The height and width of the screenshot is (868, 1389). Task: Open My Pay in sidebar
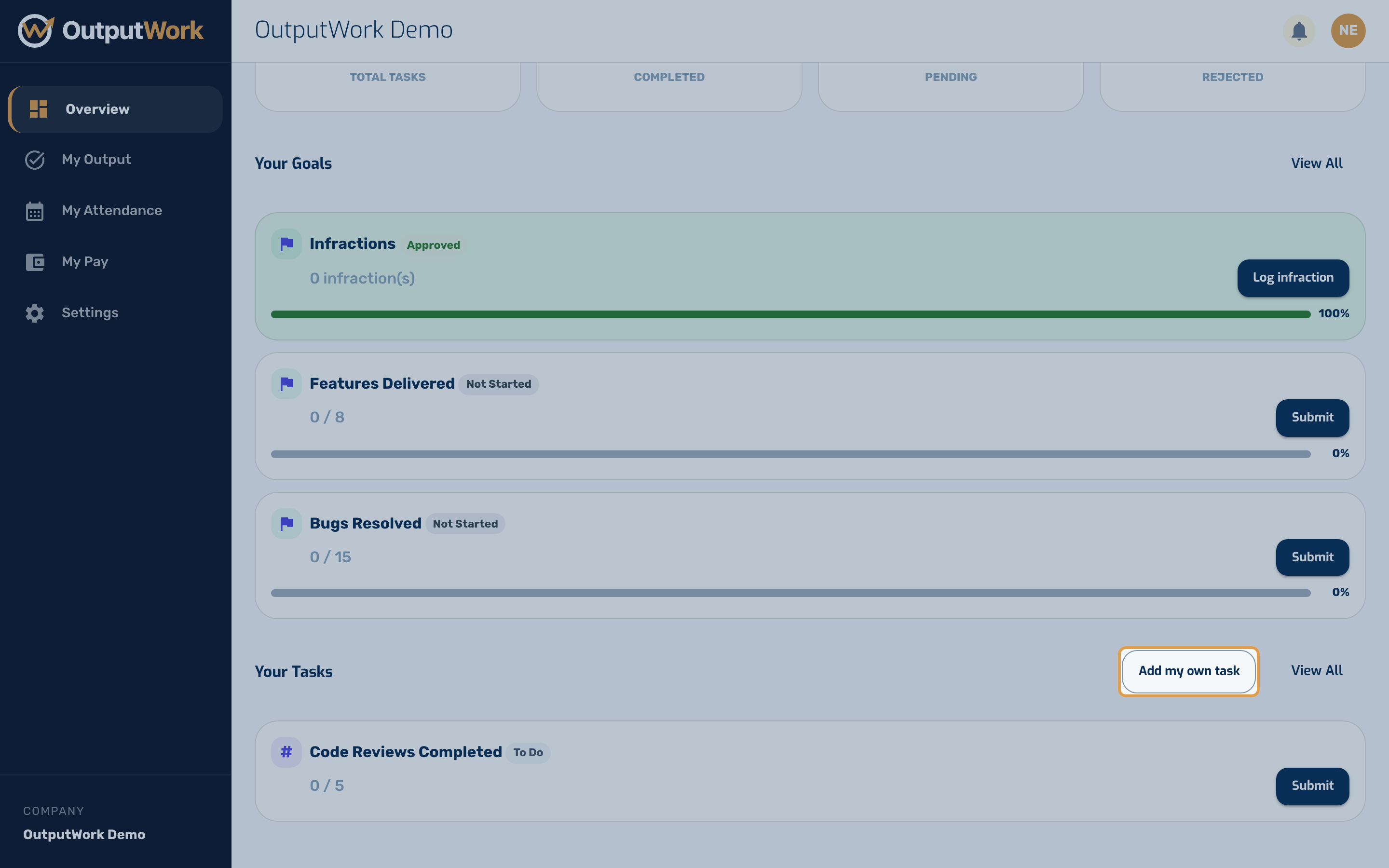click(115, 262)
